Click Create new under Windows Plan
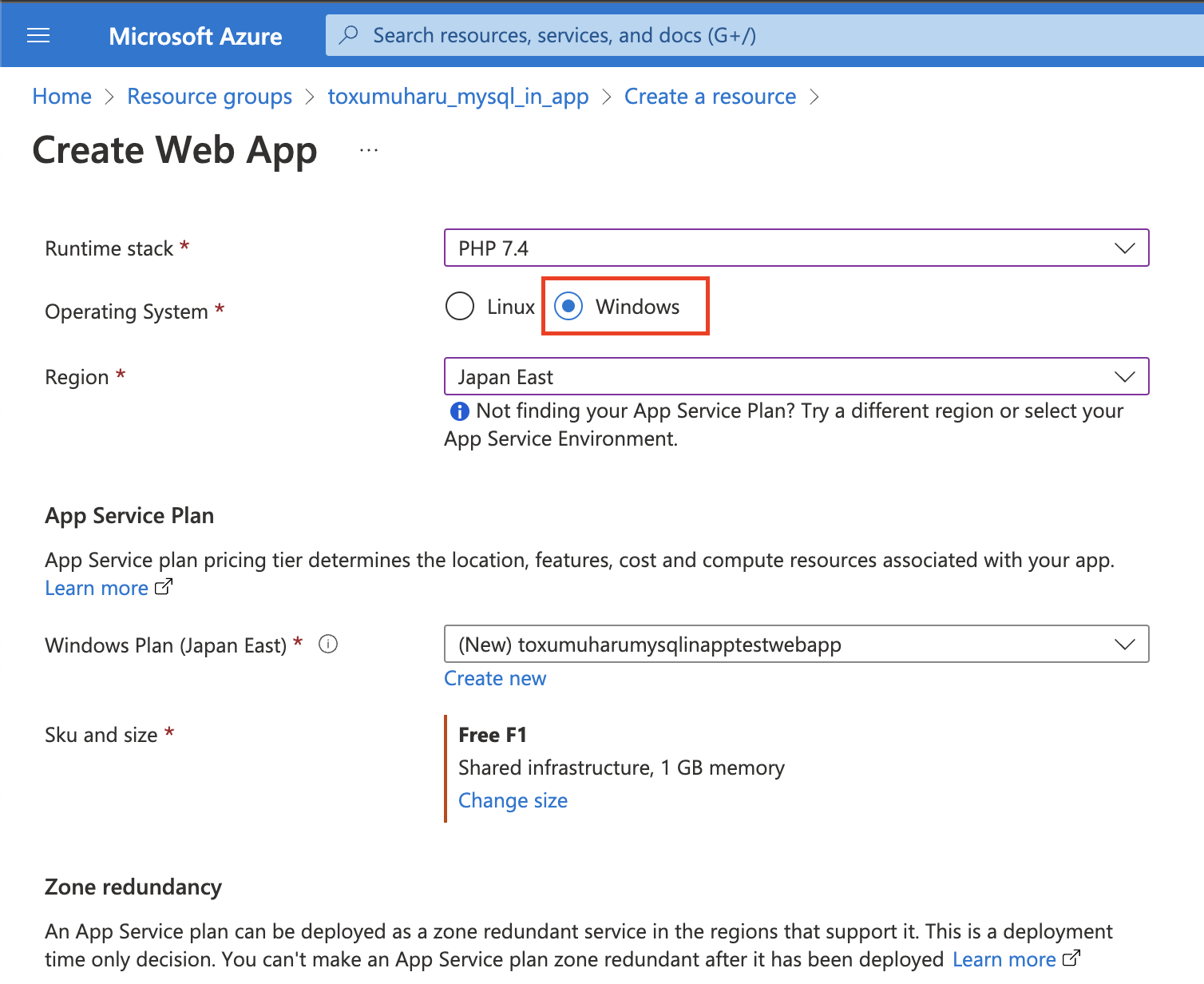Image resolution: width=1204 pixels, height=984 pixels. point(495,678)
